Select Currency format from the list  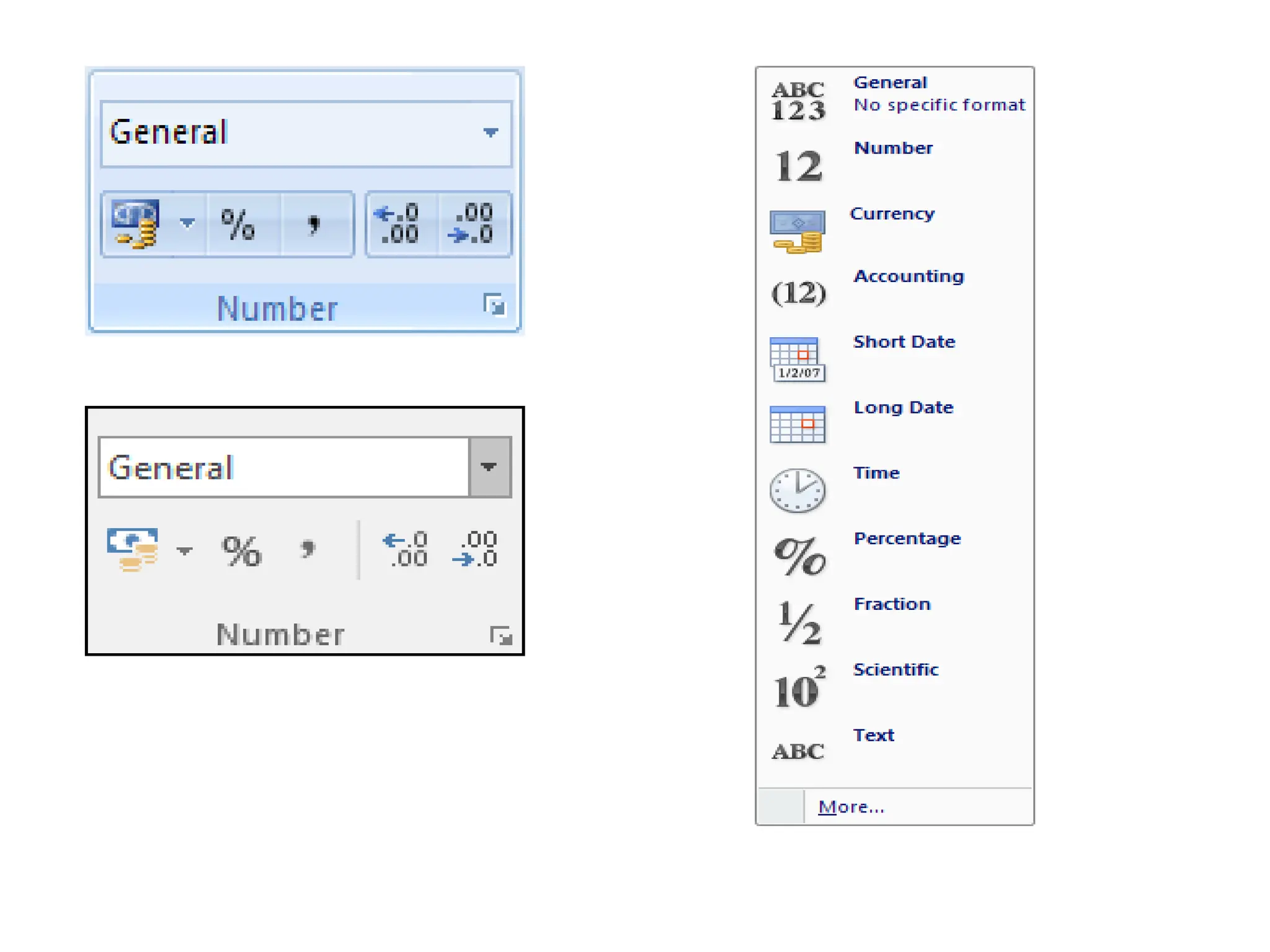[892, 214]
